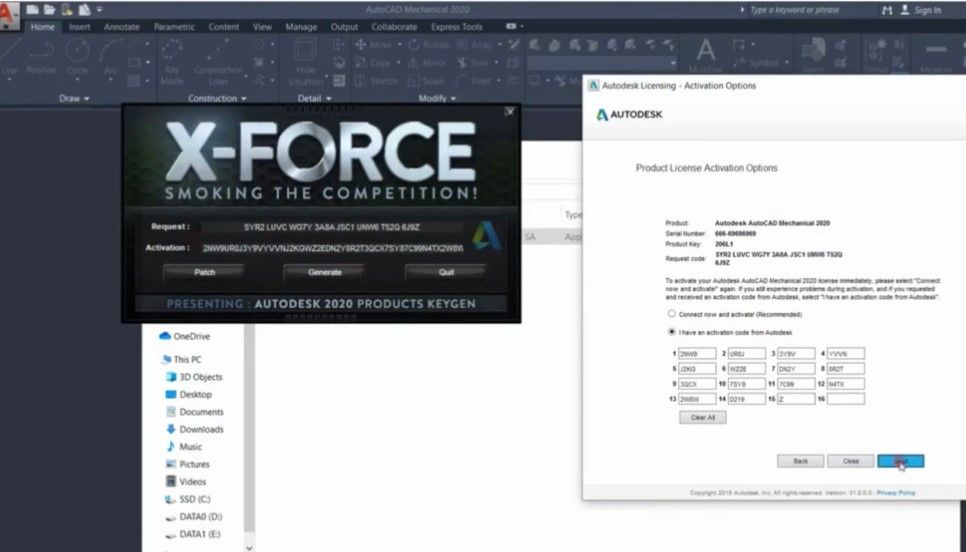This screenshot has height=552, width=966.
Task: Open the Parametric ribbon tab
Action: (174, 27)
